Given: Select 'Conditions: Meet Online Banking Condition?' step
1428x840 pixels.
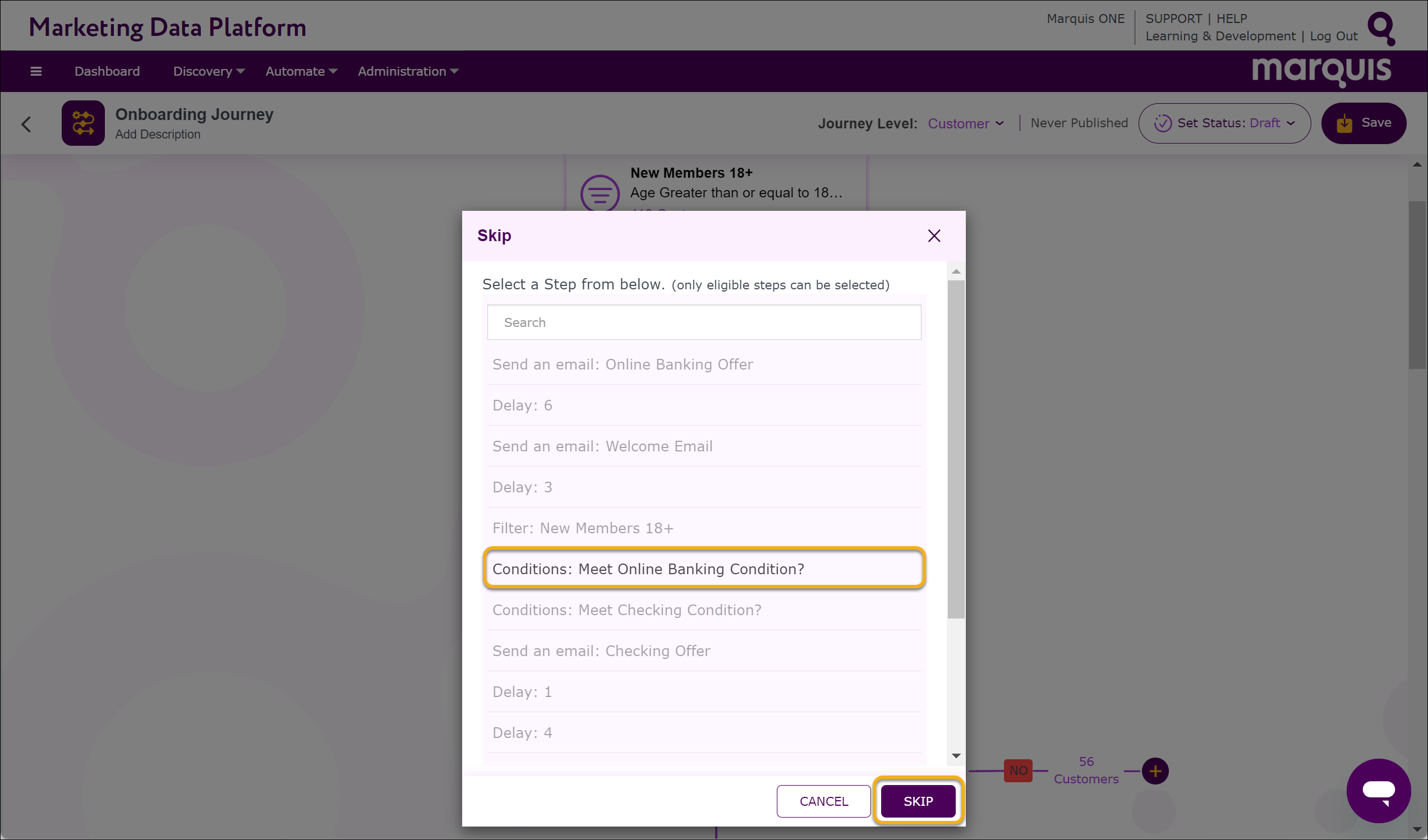Looking at the screenshot, I should click(704, 568).
